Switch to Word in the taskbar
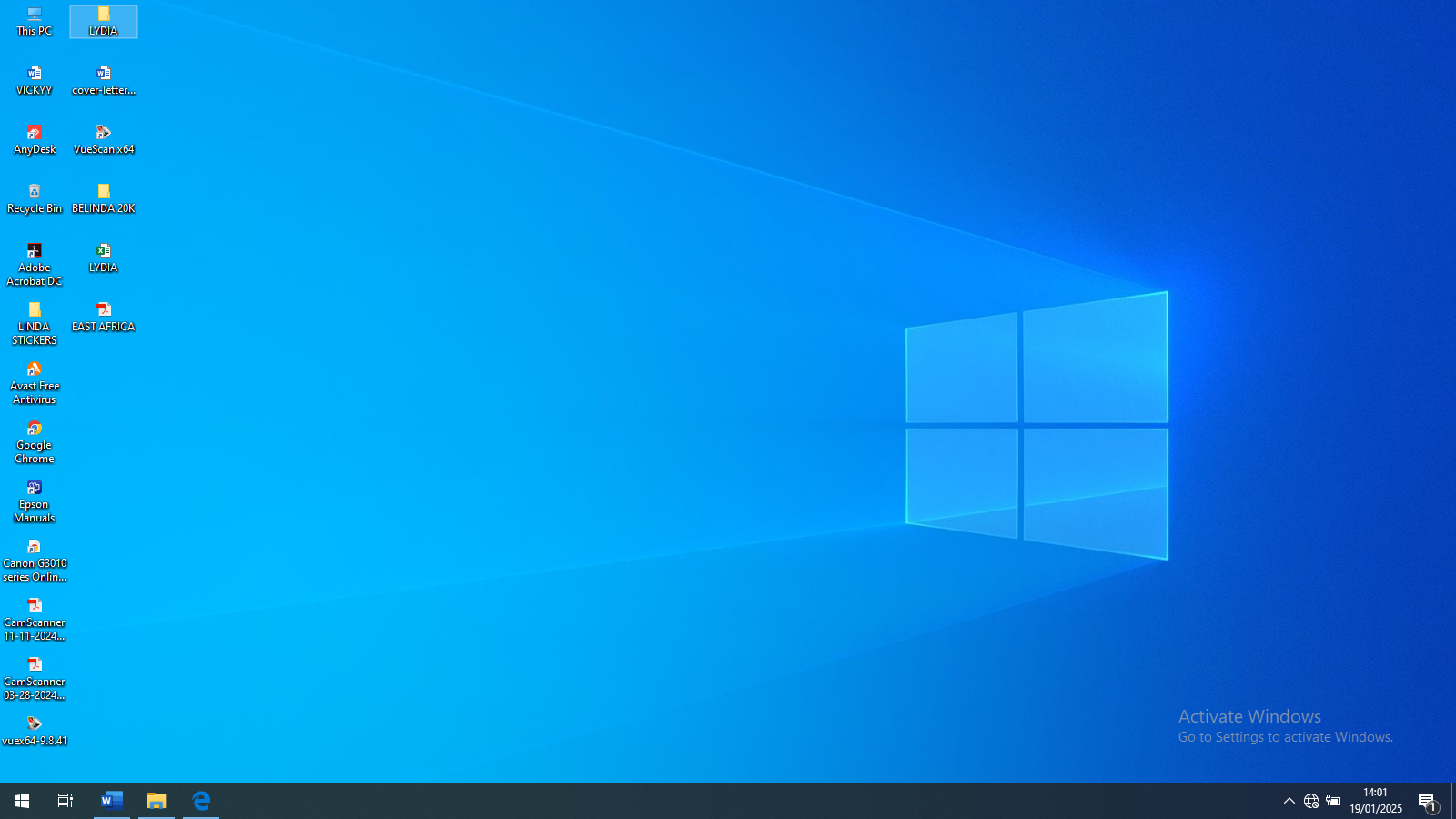Image resolution: width=1456 pixels, height=819 pixels. tap(112, 801)
